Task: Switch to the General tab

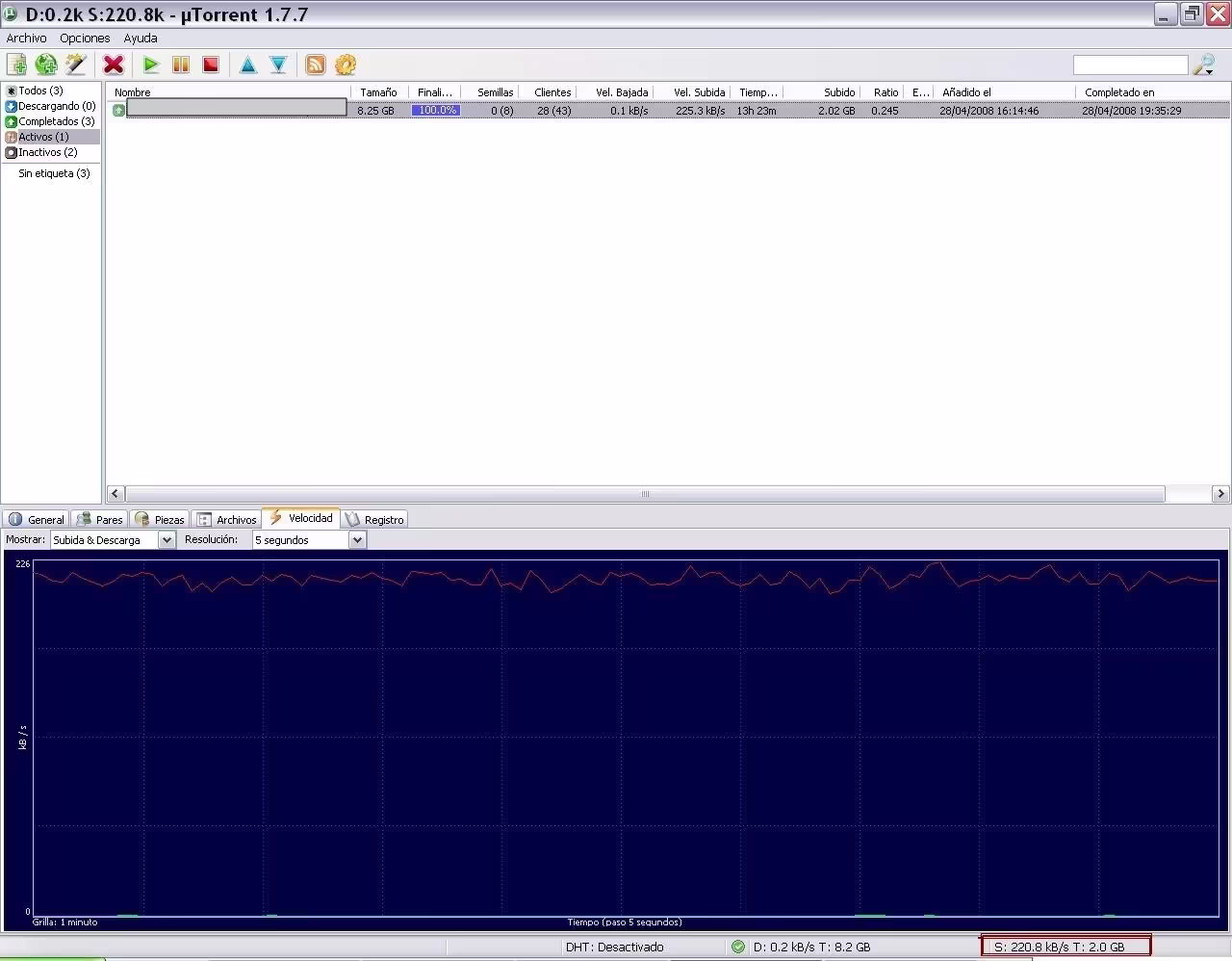Action: point(37,519)
